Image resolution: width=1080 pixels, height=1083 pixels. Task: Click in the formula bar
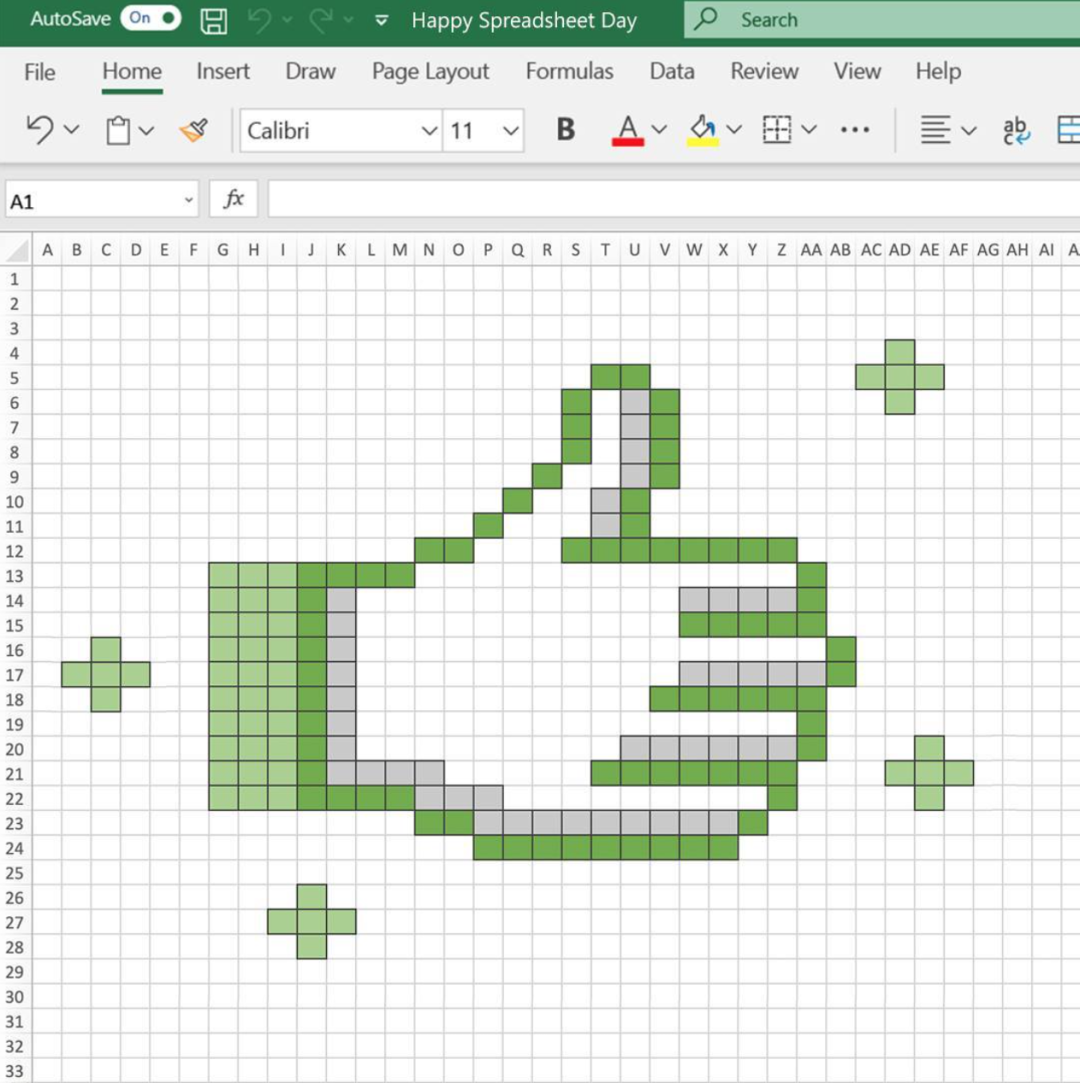(674, 199)
